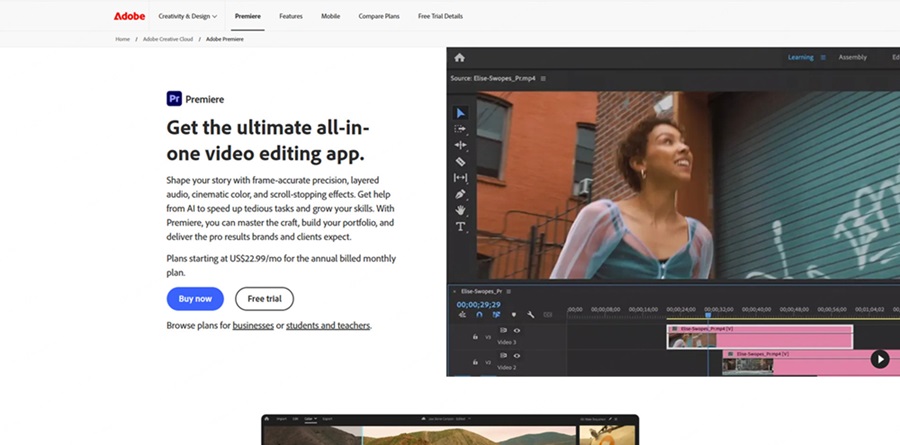The width and height of the screenshot is (900, 445).
Task: Select the Type tool
Action: coord(460,227)
